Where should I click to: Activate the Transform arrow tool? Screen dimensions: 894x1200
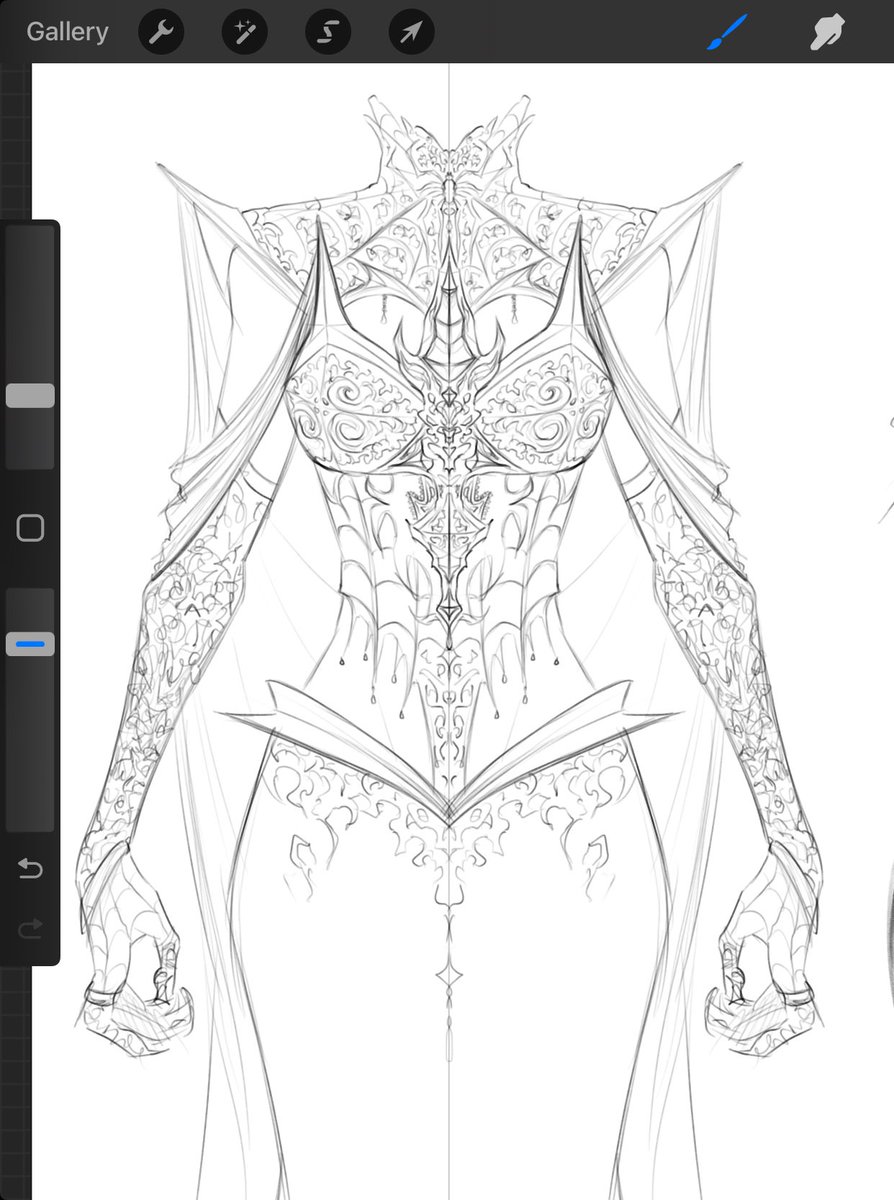coord(411,32)
